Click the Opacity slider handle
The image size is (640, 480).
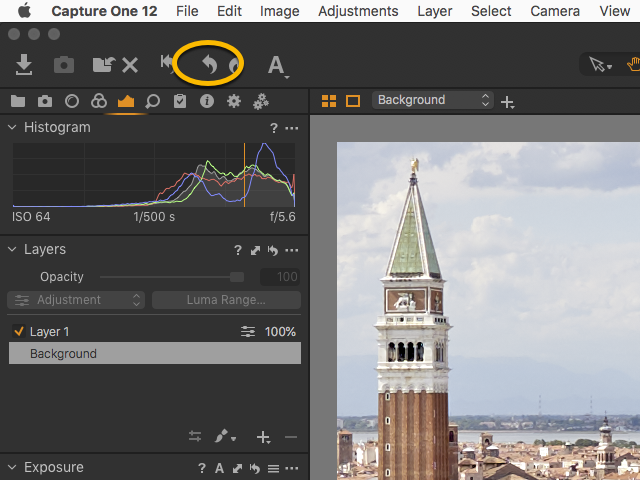[237, 277]
